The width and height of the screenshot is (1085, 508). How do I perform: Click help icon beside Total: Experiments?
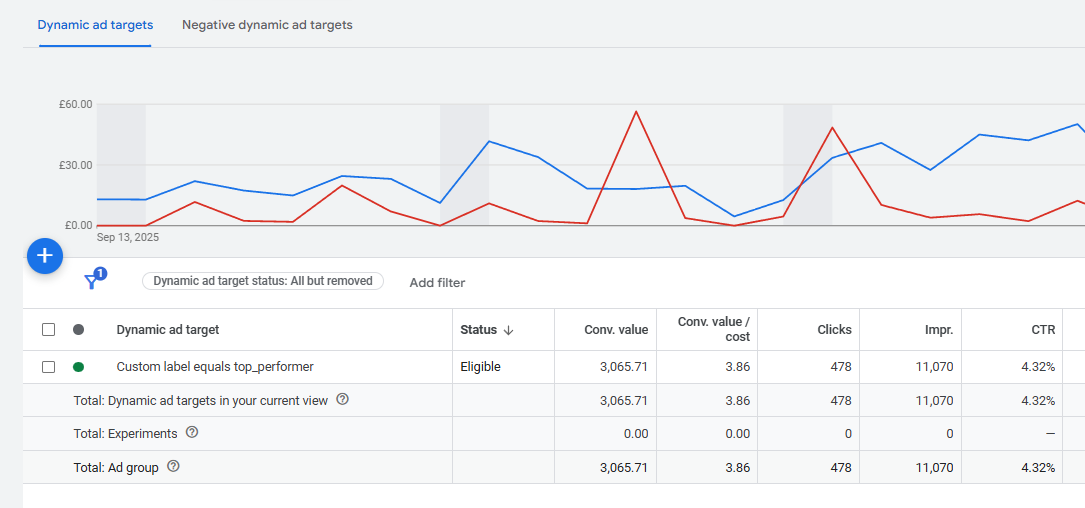192,433
